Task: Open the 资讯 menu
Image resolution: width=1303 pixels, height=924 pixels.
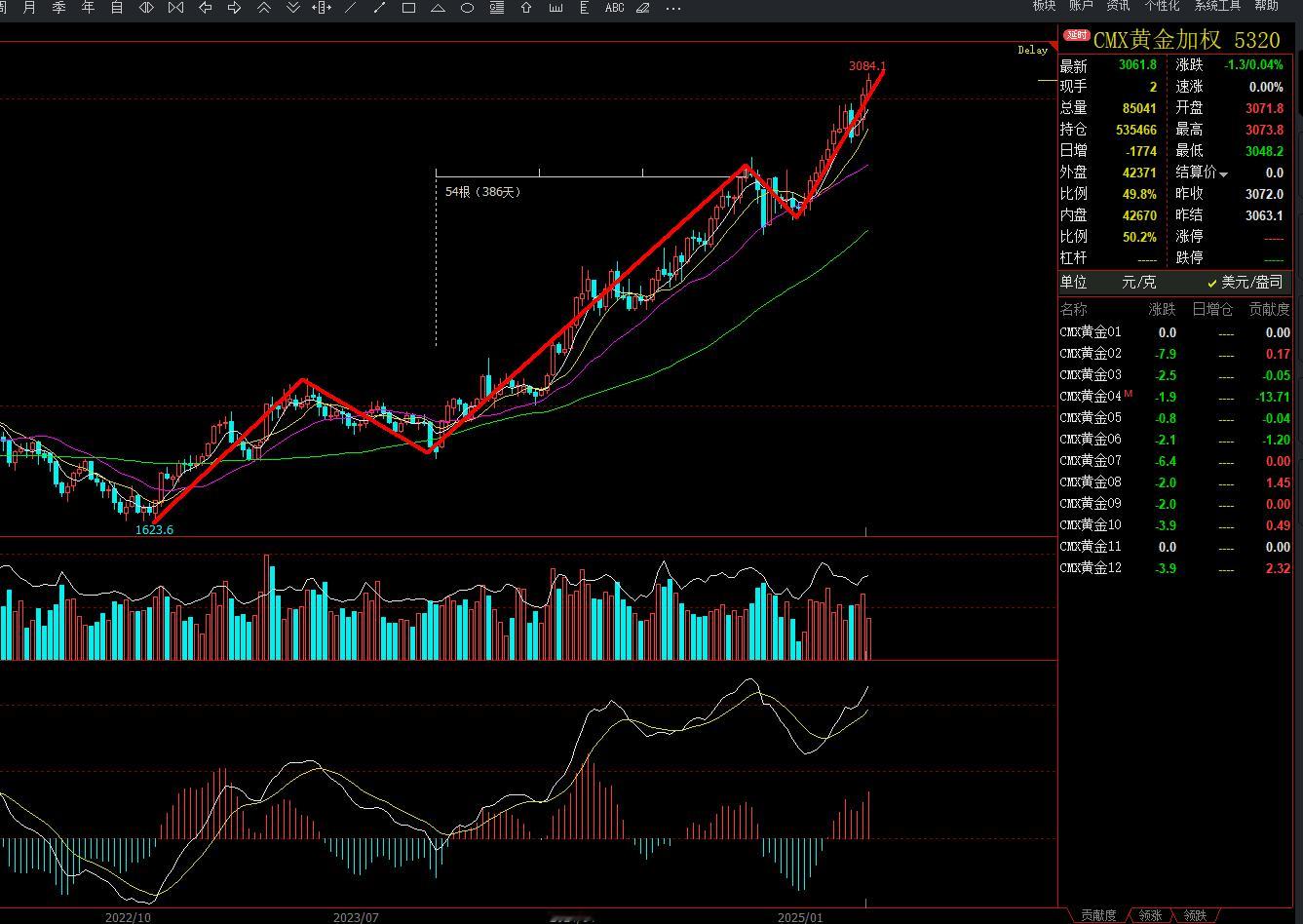Action: pyautogui.click(x=1118, y=5)
